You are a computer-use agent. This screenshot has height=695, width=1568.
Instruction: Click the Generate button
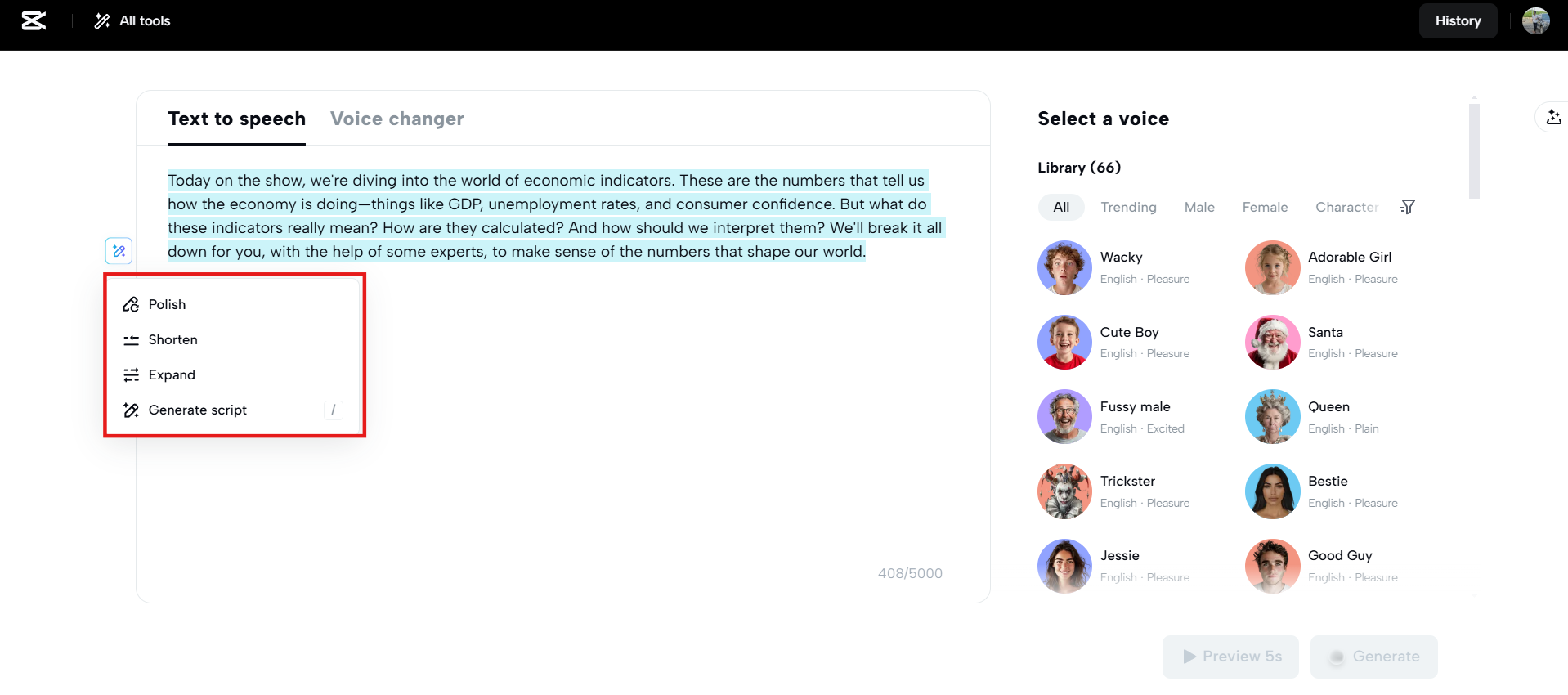(x=1373, y=657)
